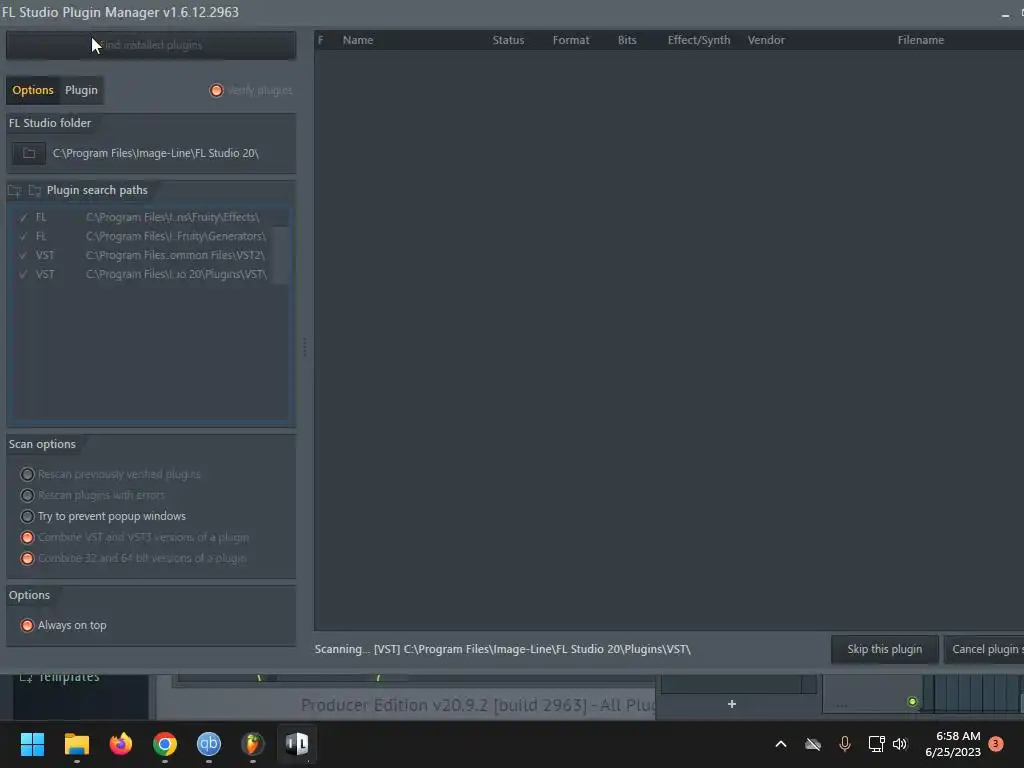This screenshot has width=1024, height=768.
Task: Sort plugin list by Filename column
Action: pyautogui.click(x=921, y=40)
